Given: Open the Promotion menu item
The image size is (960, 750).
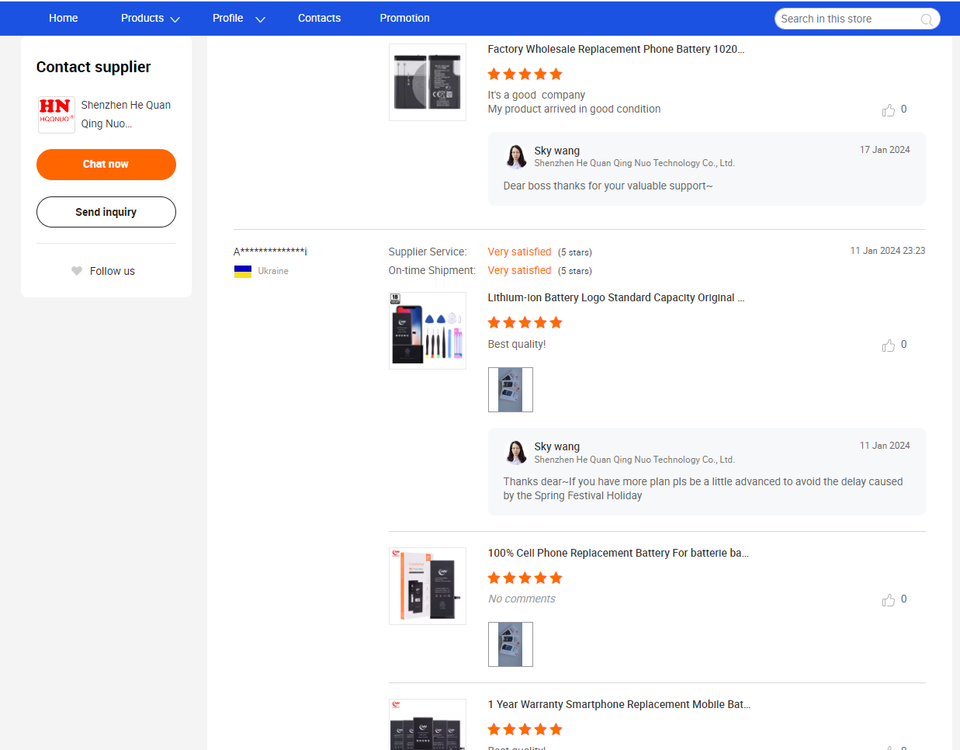Looking at the screenshot, I should [404, 18].
